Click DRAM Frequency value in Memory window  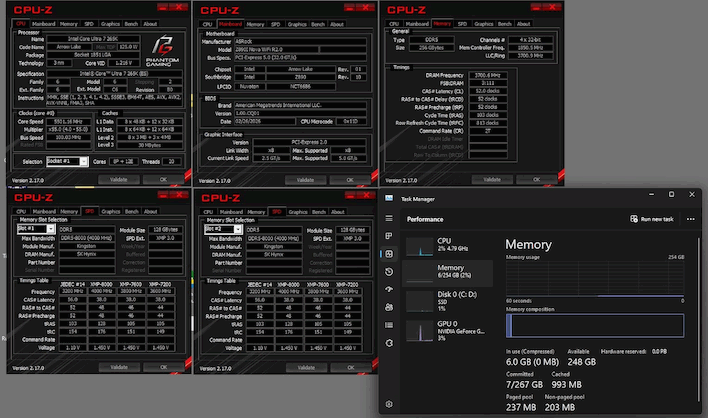pyautogui.click(x=488, y=75)
